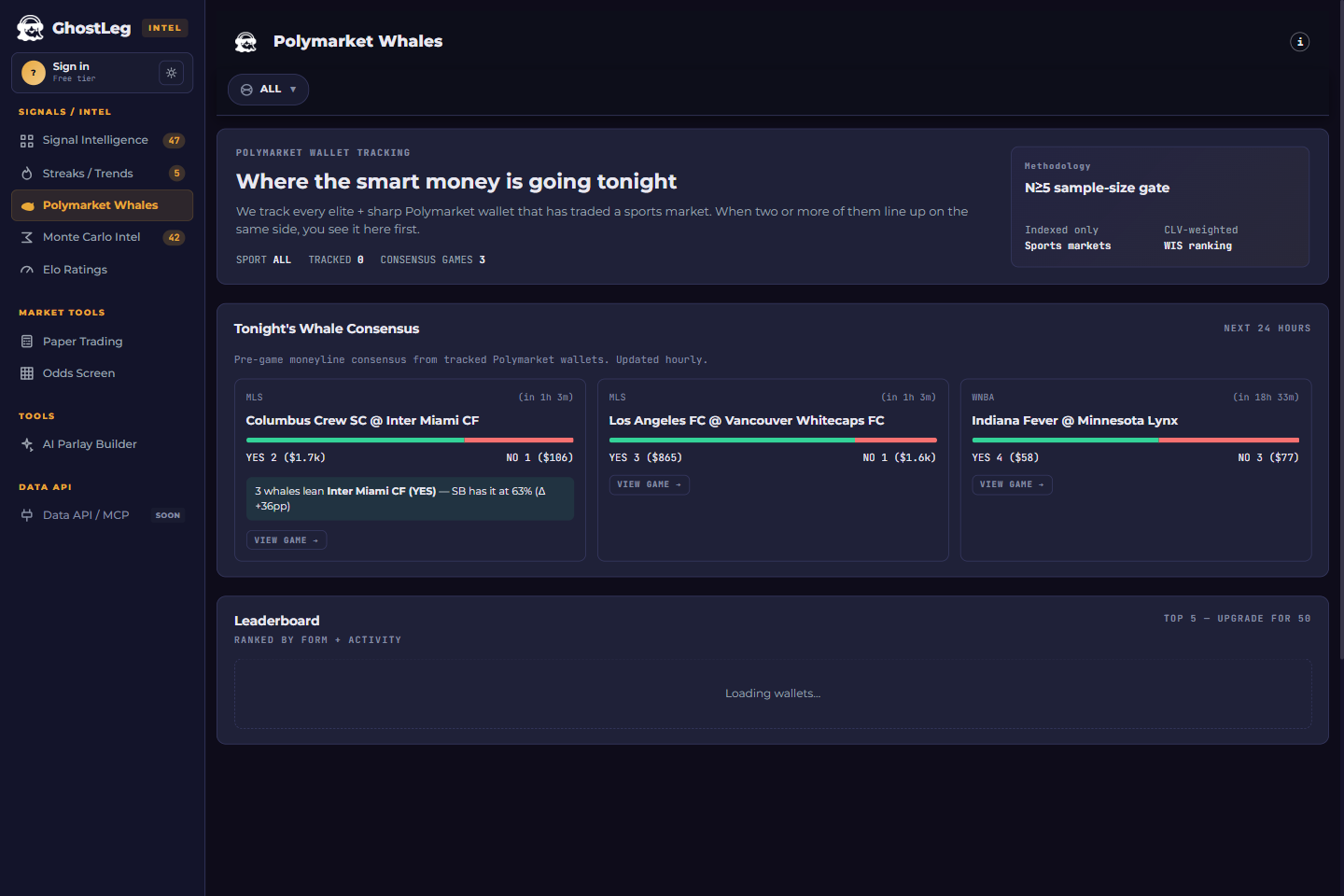Open Signal Intelligence page
This screenshot has width=1344, height=896.
102,141
